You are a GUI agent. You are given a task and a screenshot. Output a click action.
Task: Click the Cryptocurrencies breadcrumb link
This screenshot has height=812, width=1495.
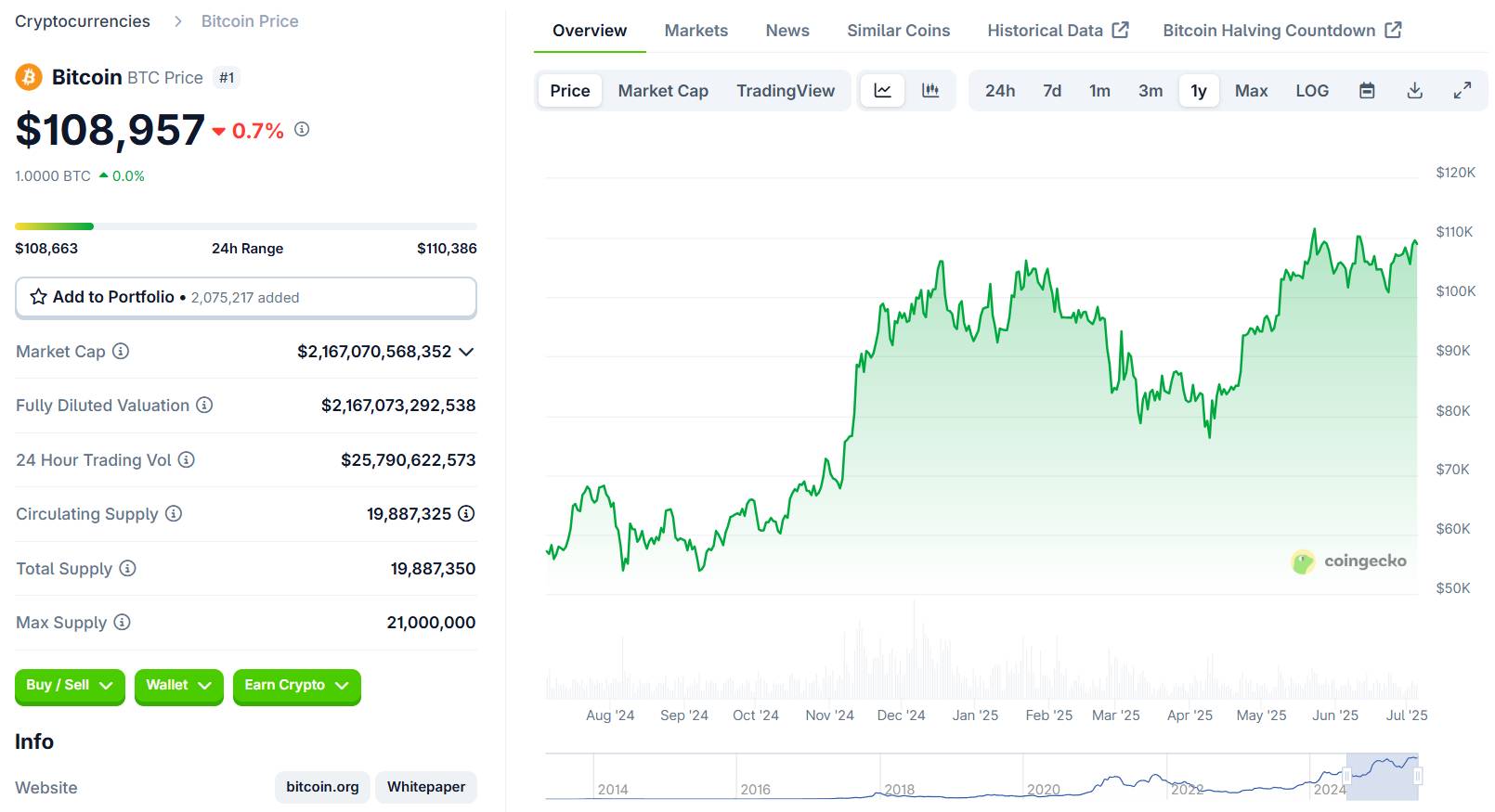click(83, 21)
